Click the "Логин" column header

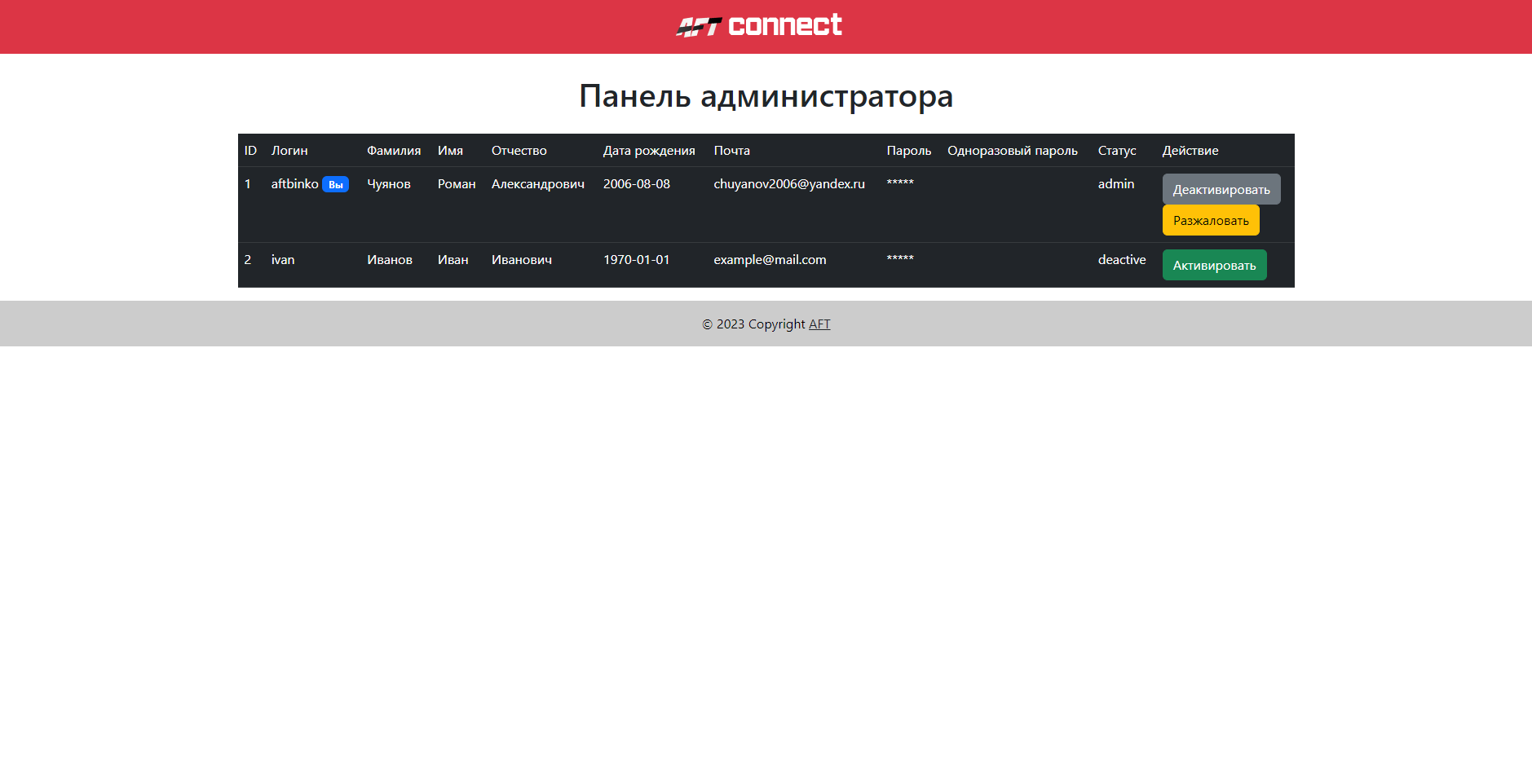289,150
